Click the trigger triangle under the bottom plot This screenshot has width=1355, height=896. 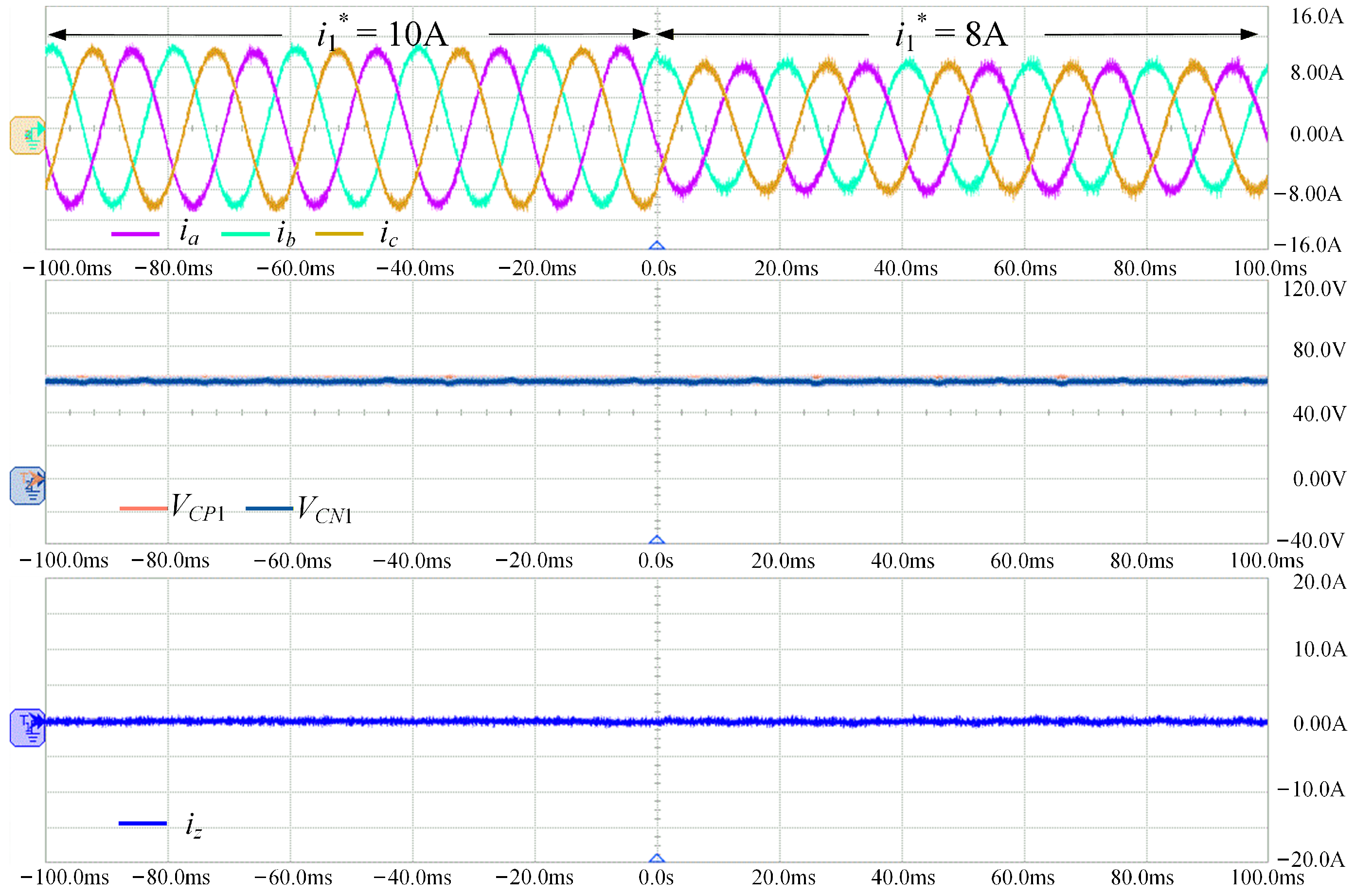pyautogui.click(x=657, y=858)
